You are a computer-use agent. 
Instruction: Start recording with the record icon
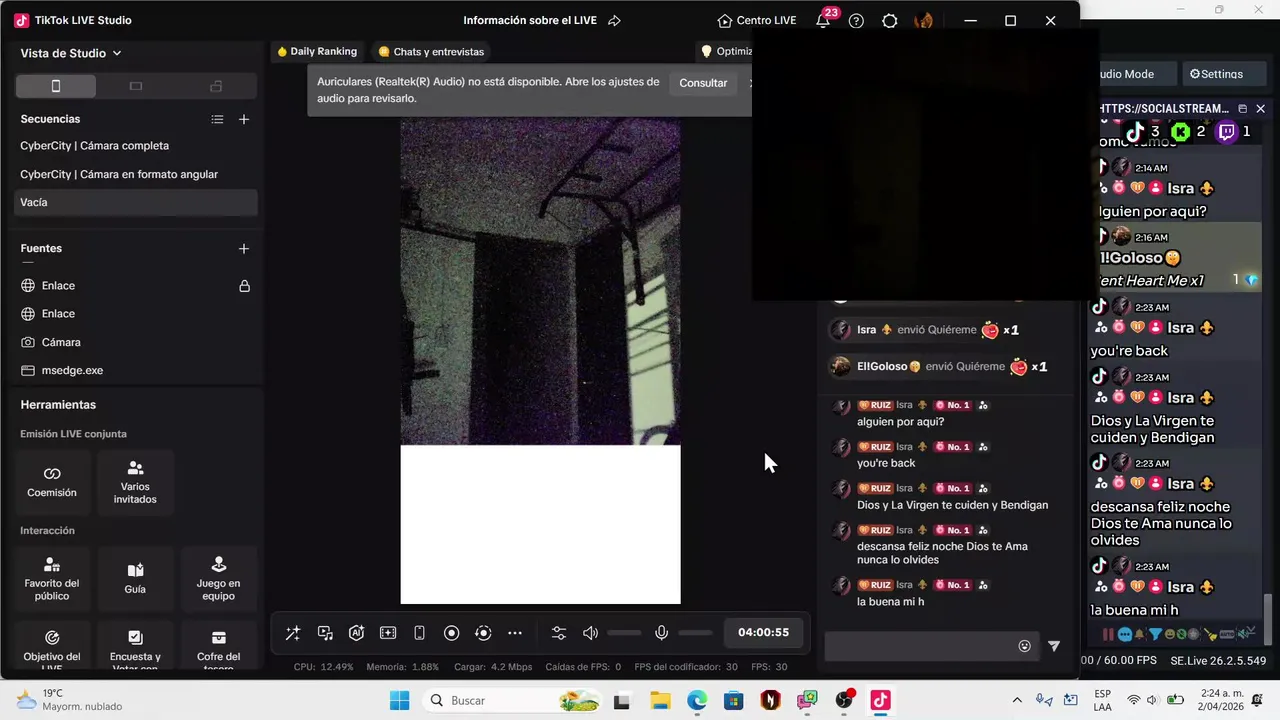coord(451,633)
